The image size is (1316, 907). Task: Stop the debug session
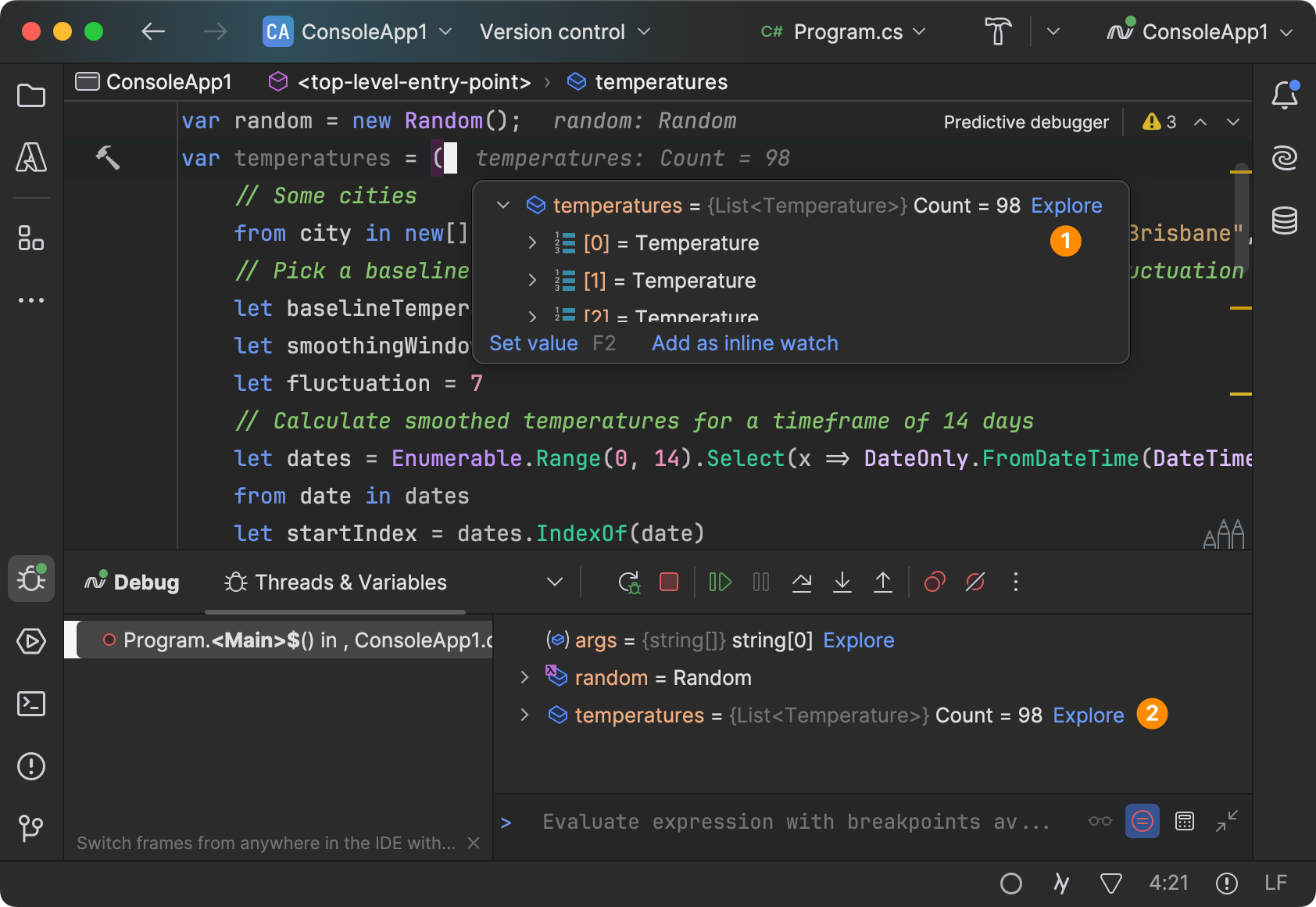tap(669, 583)
